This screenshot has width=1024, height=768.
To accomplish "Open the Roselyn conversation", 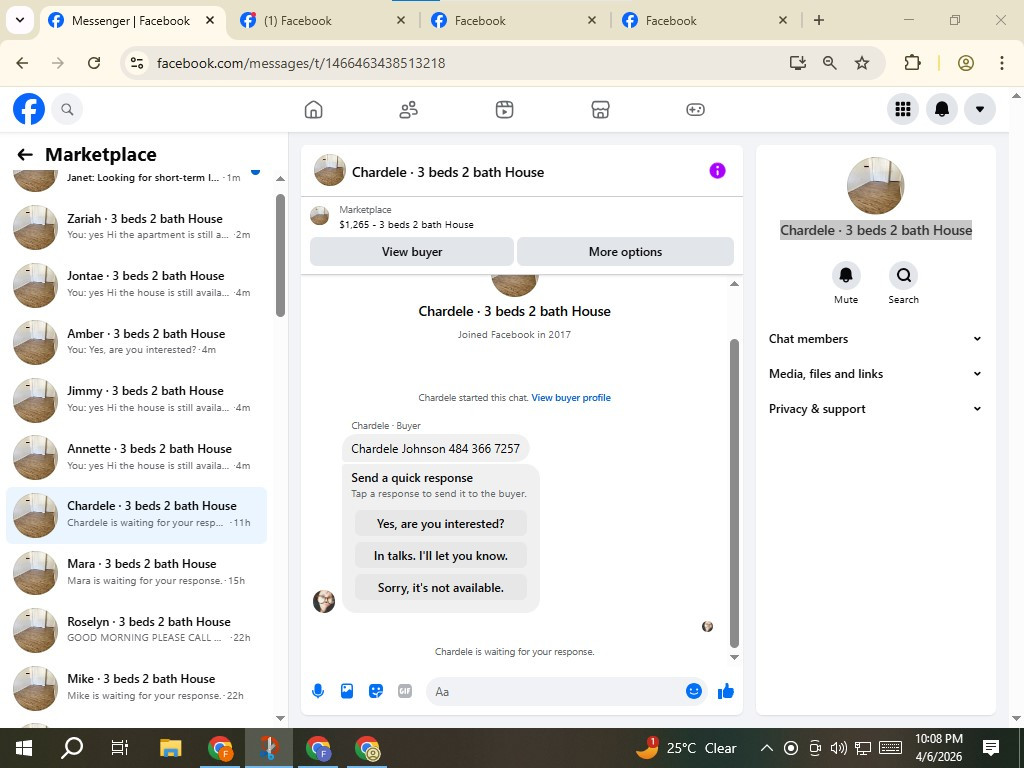I will point(136,630).
